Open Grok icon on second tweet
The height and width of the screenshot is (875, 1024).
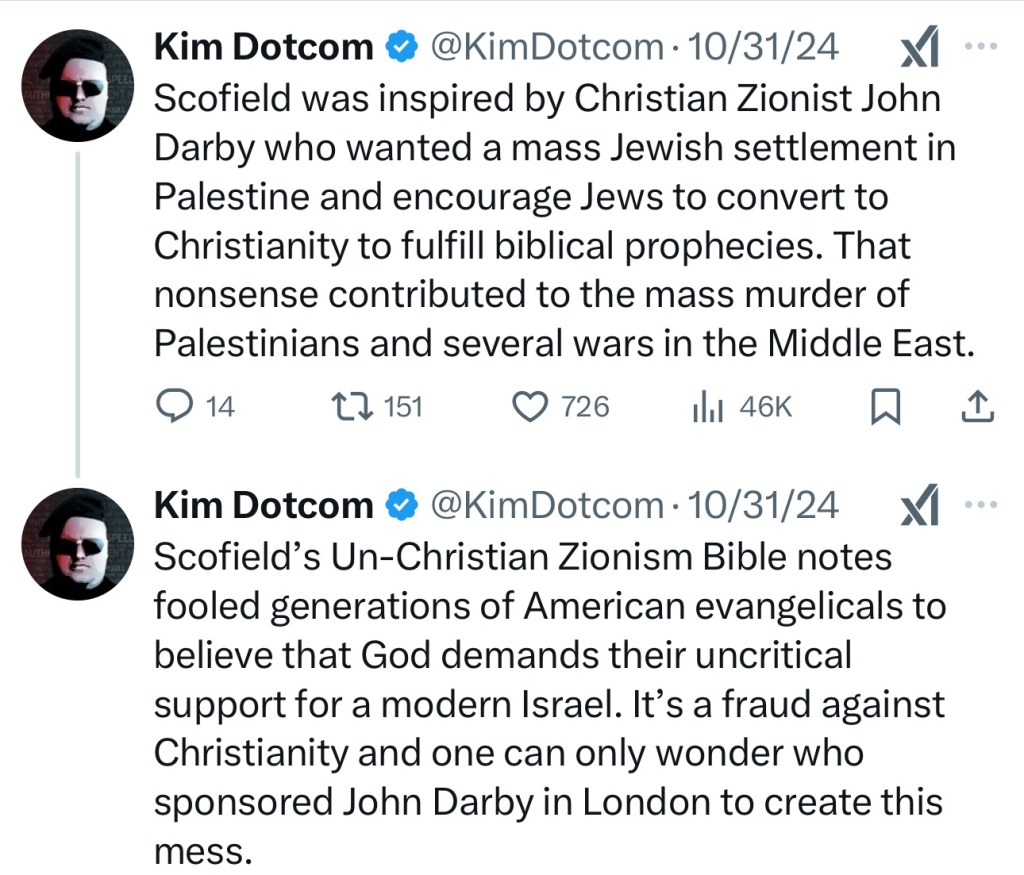click(x=919, y=508)
